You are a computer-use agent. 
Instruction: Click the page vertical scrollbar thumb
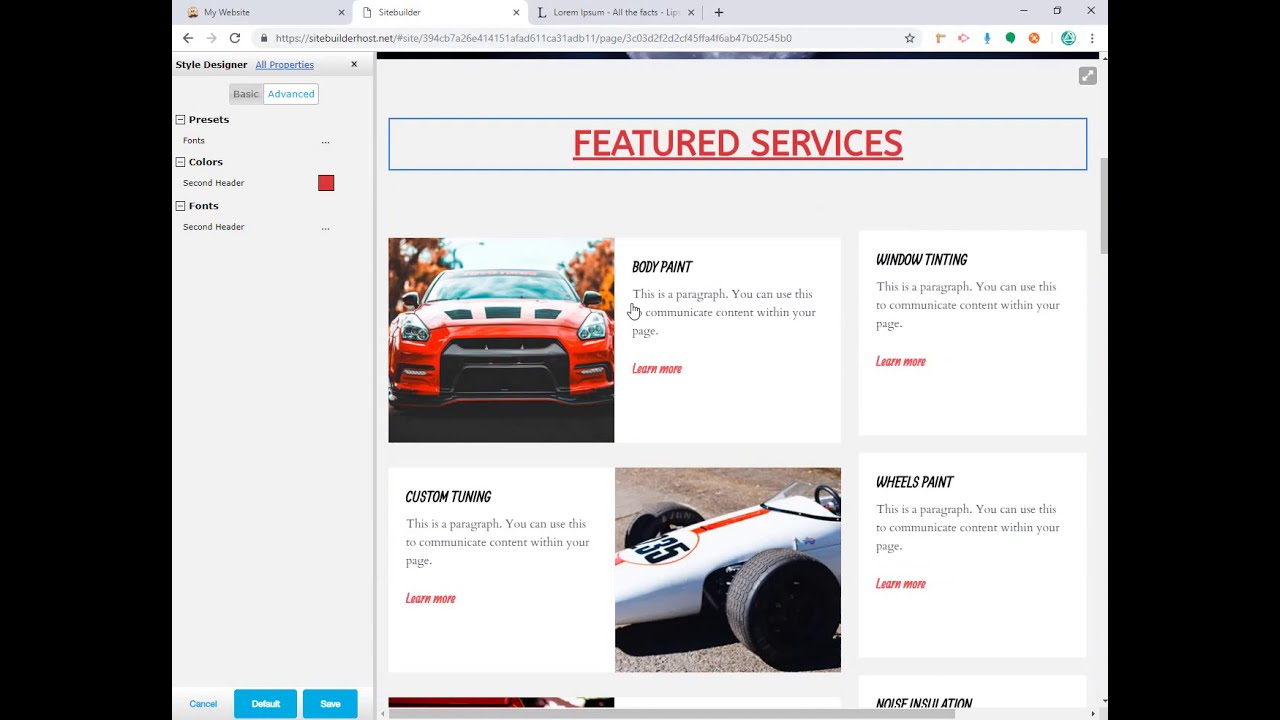click(1104, 205)
